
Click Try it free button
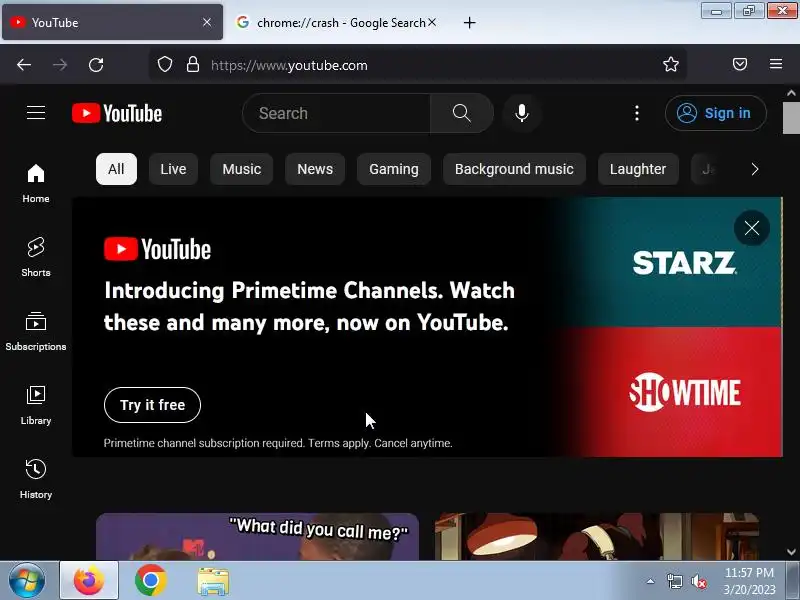152,405
